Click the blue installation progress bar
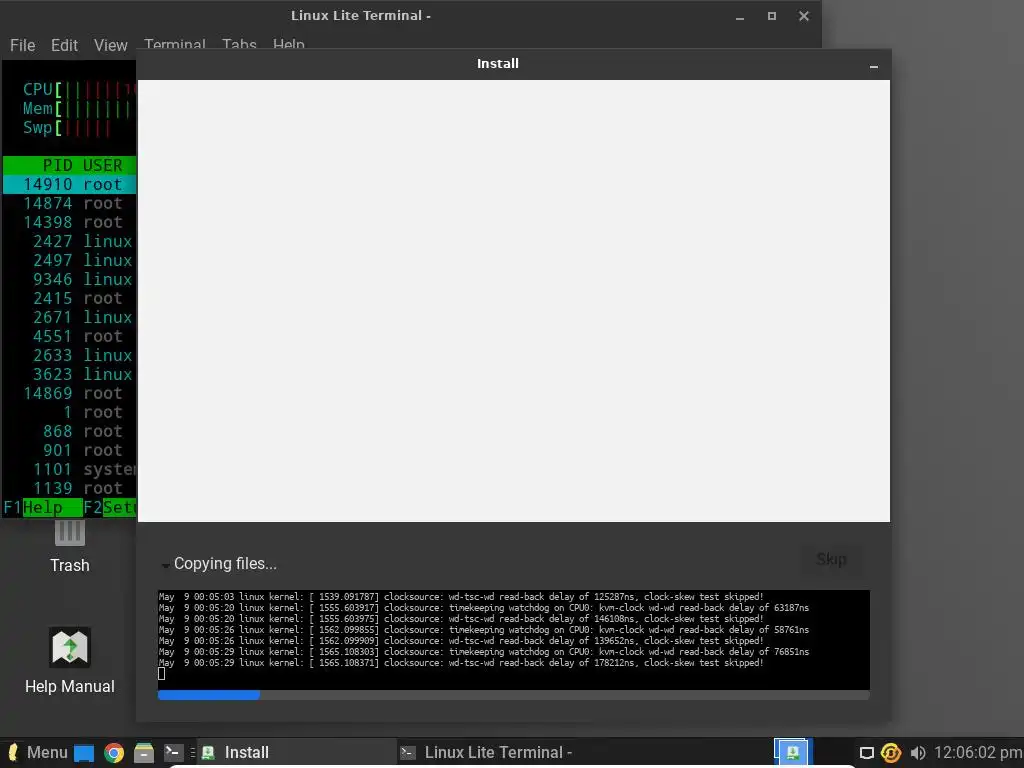This screenshot has height=768, width=1024. 513,695
